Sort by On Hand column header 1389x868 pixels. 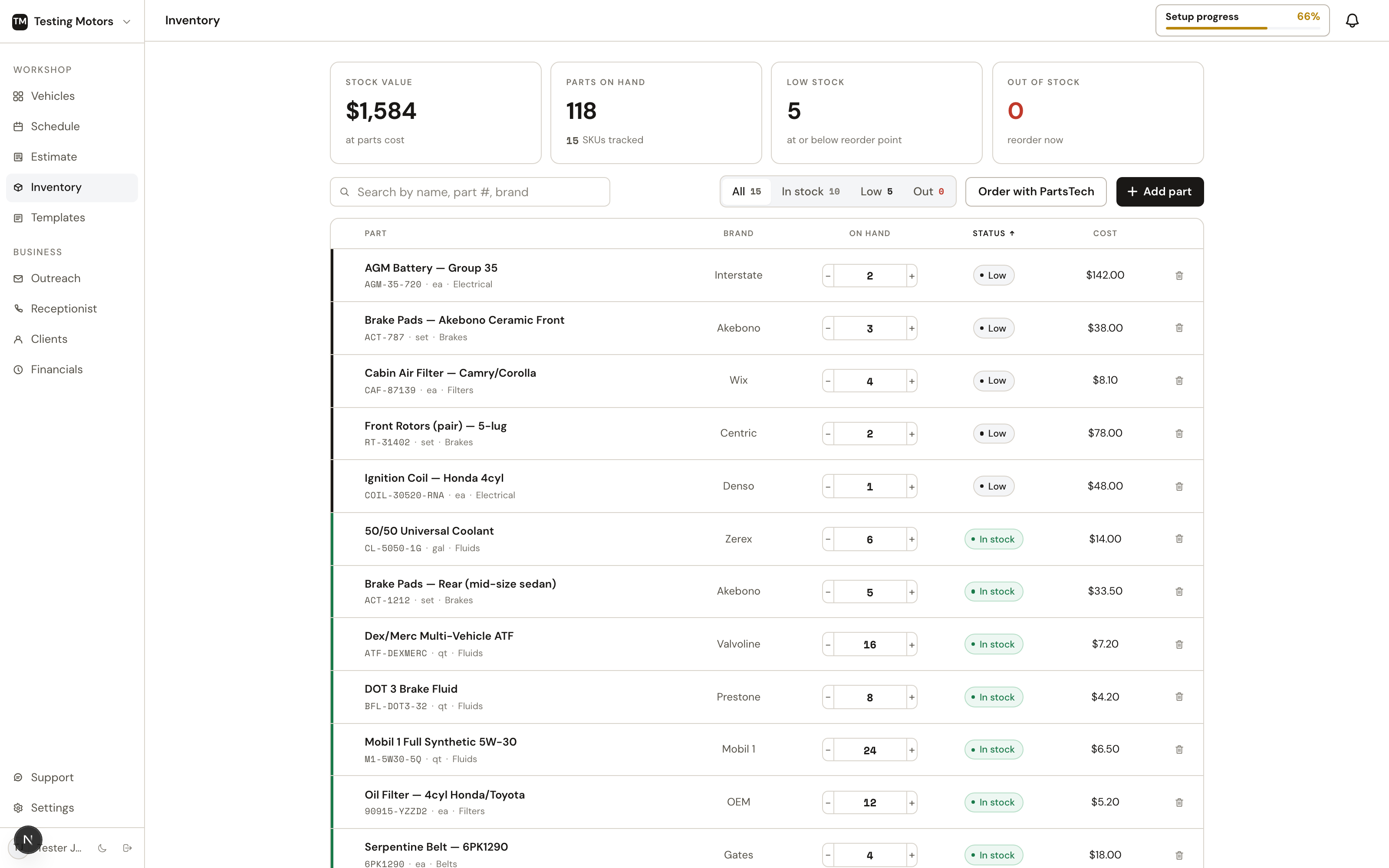click(x=869, y=233)
